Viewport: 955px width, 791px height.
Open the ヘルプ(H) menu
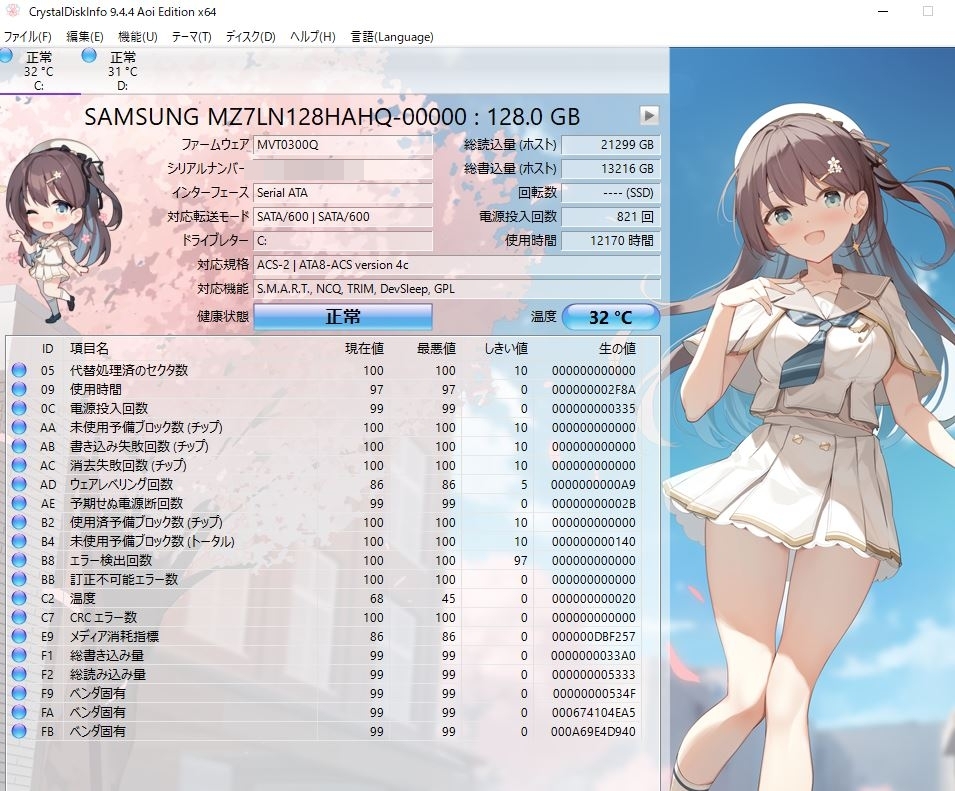pos(312,37)
